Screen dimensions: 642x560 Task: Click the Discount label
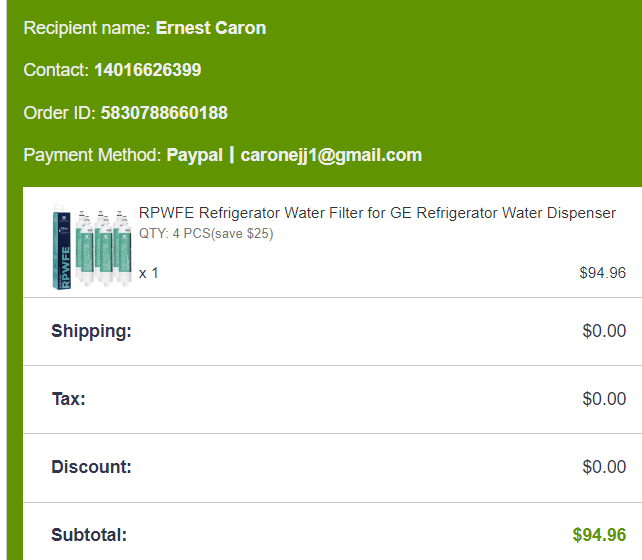(x=91, y=467)
